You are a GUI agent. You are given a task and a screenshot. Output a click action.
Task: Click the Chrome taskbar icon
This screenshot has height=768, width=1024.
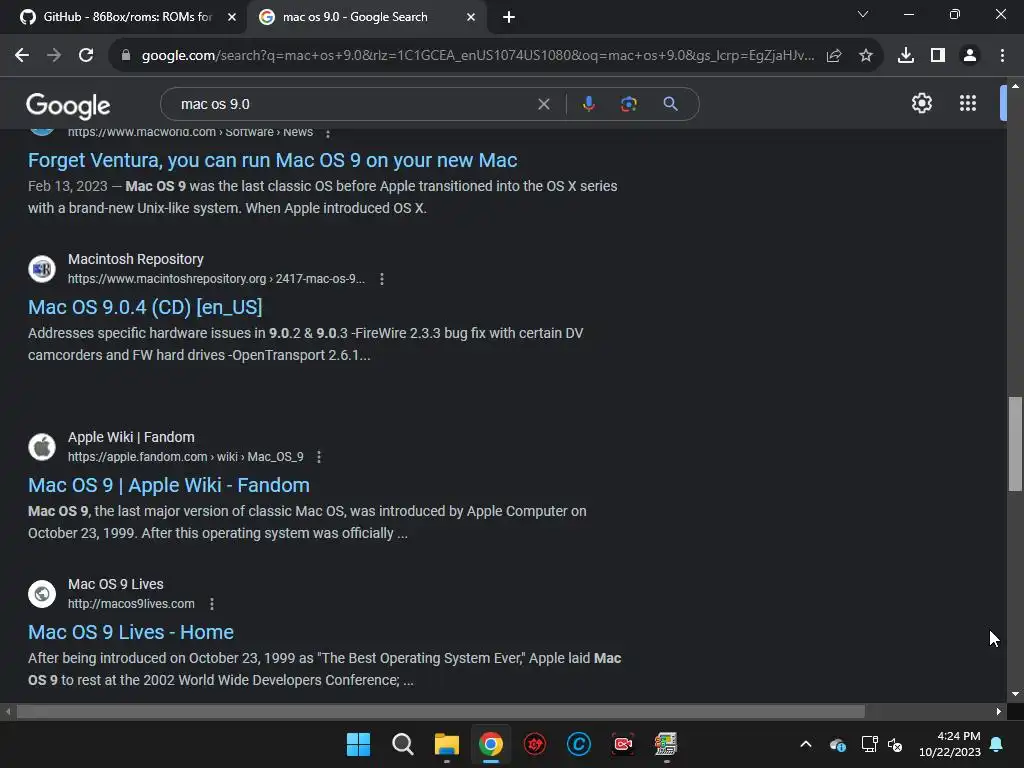click(490, 744)
